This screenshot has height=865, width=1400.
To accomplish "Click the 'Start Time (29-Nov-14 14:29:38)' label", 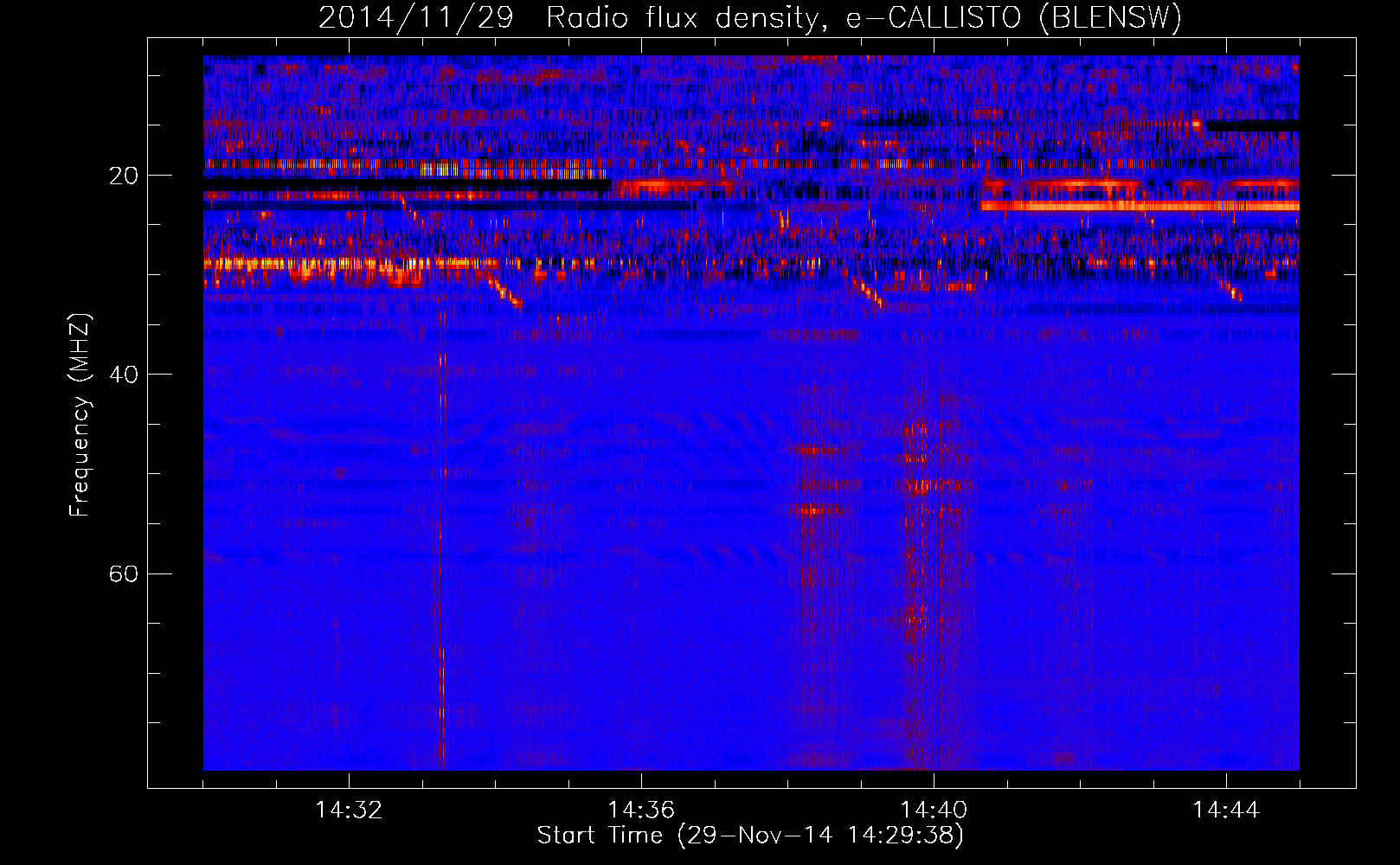I will [750, 836].
